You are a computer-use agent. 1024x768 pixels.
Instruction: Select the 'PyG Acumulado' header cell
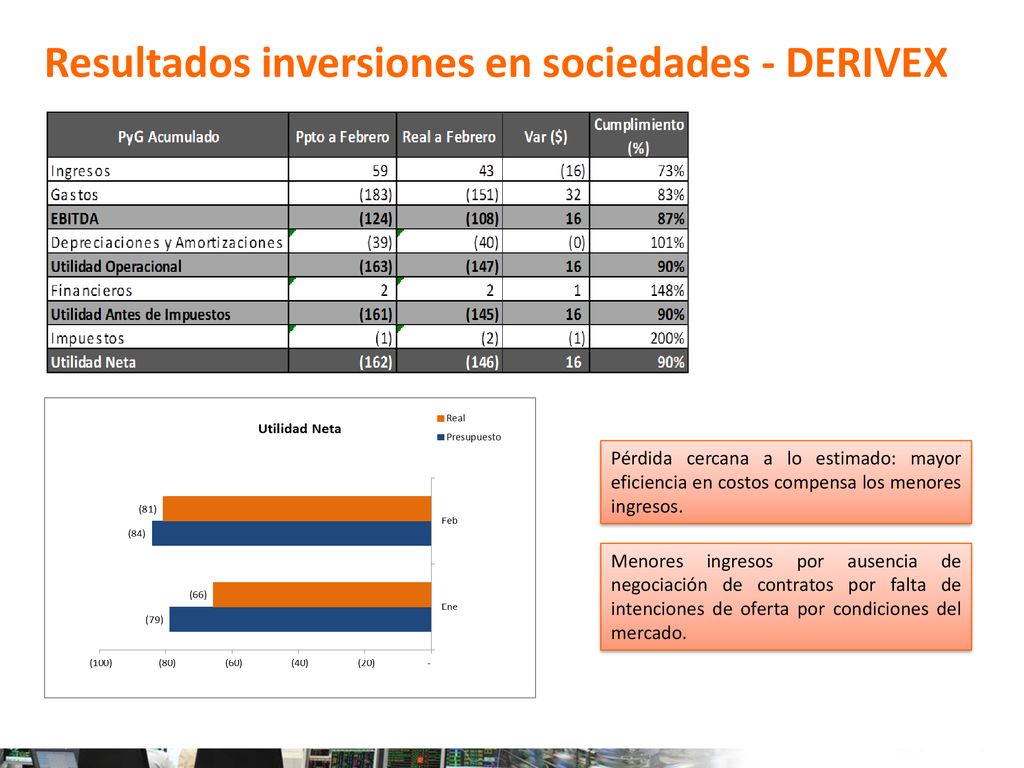(168, 136)
